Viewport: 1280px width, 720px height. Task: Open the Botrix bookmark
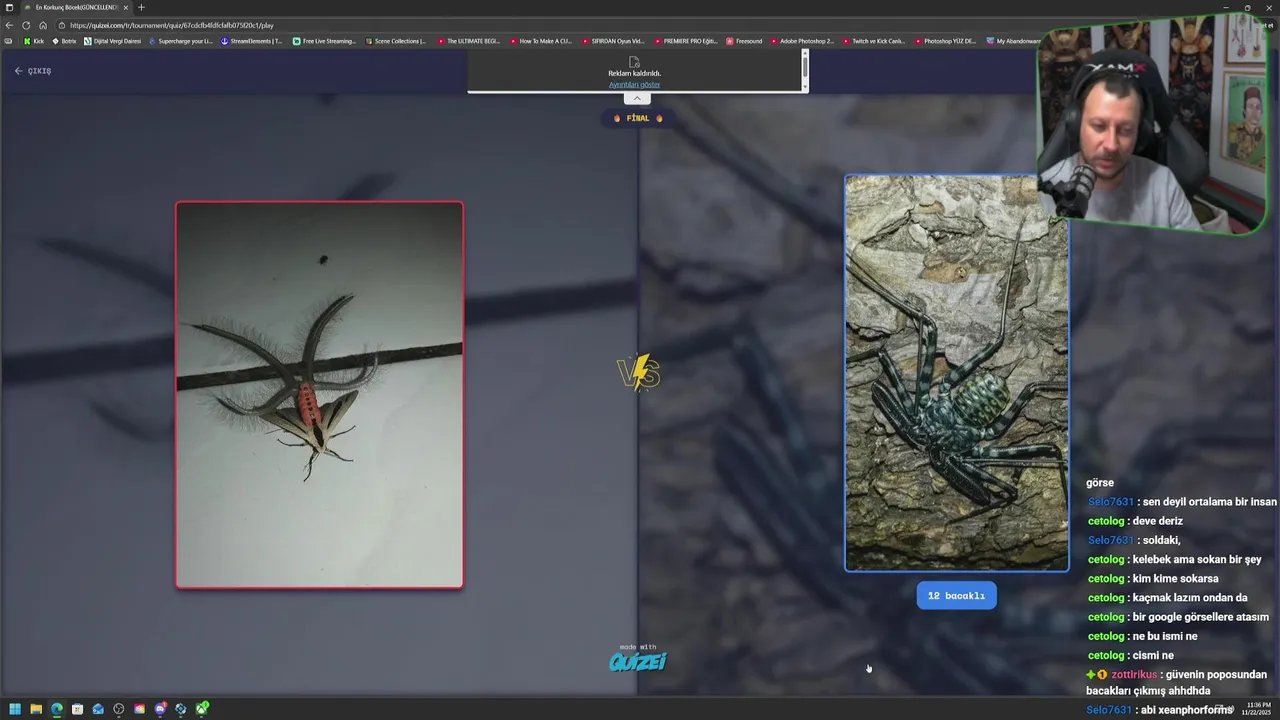pos(64,41)
